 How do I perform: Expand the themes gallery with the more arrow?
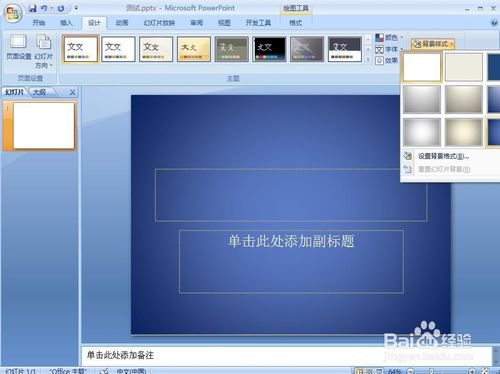tap(368, 60)
